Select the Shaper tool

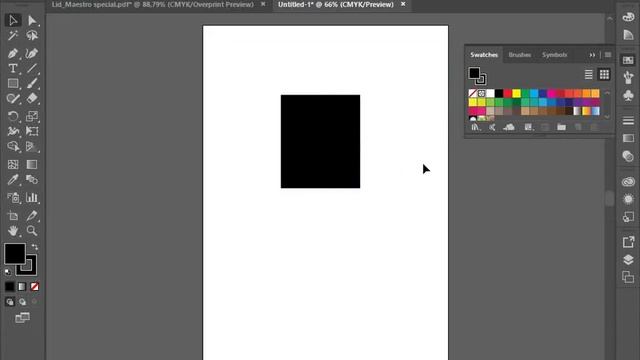[x=13, y=99]
